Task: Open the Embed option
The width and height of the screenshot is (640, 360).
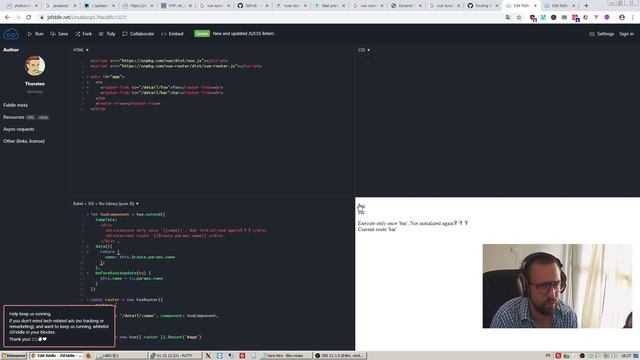Action: pos(172,34)
